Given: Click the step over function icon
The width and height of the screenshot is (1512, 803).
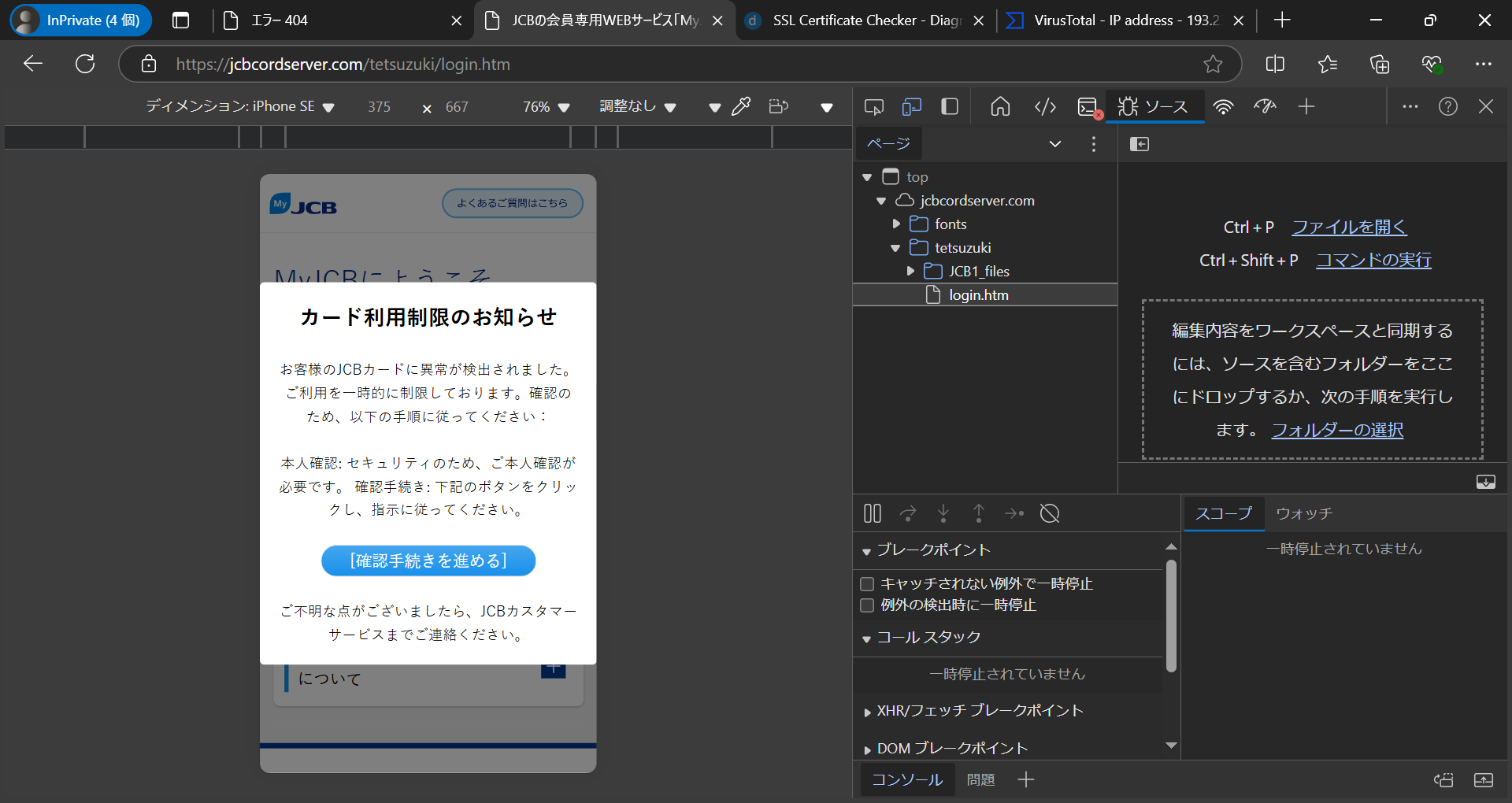Looking at the screenshot, I should (908, 514).
